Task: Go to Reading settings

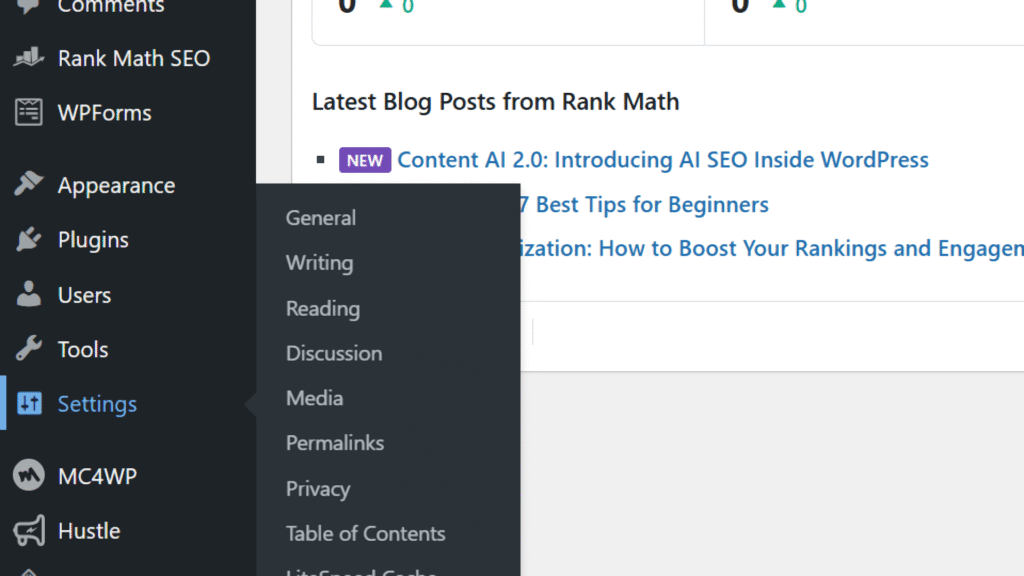Action: pos(322,308)
